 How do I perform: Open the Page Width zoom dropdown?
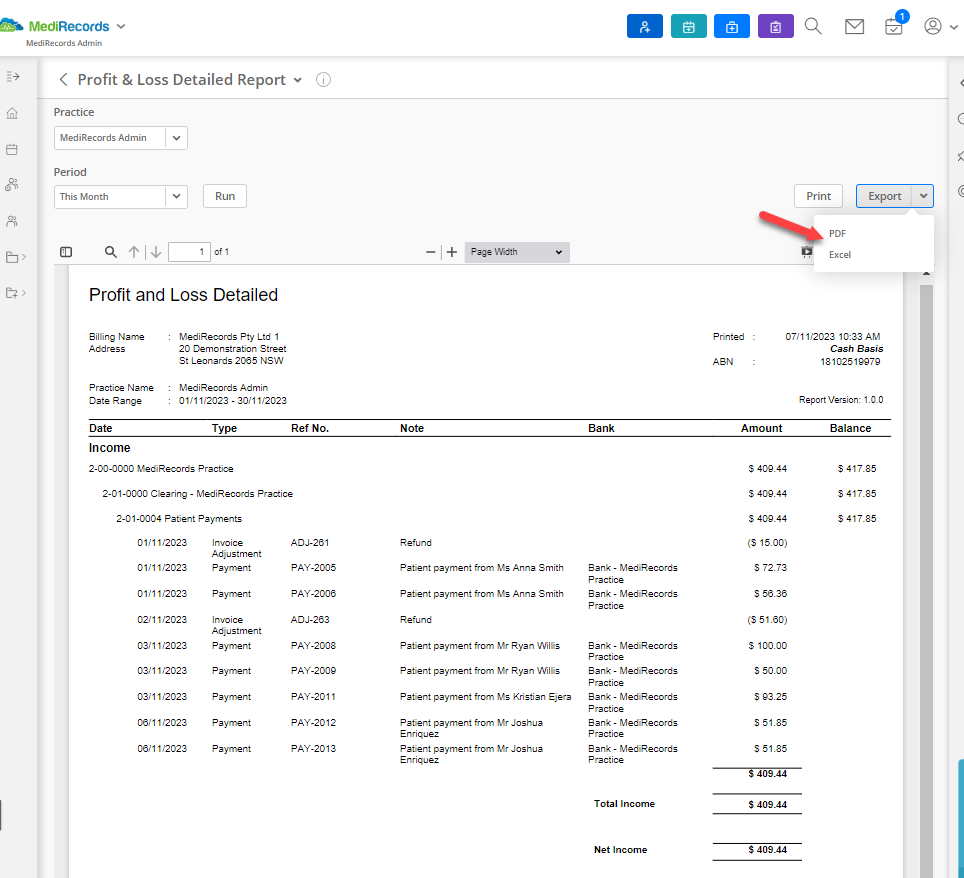(x=517, y=252)
